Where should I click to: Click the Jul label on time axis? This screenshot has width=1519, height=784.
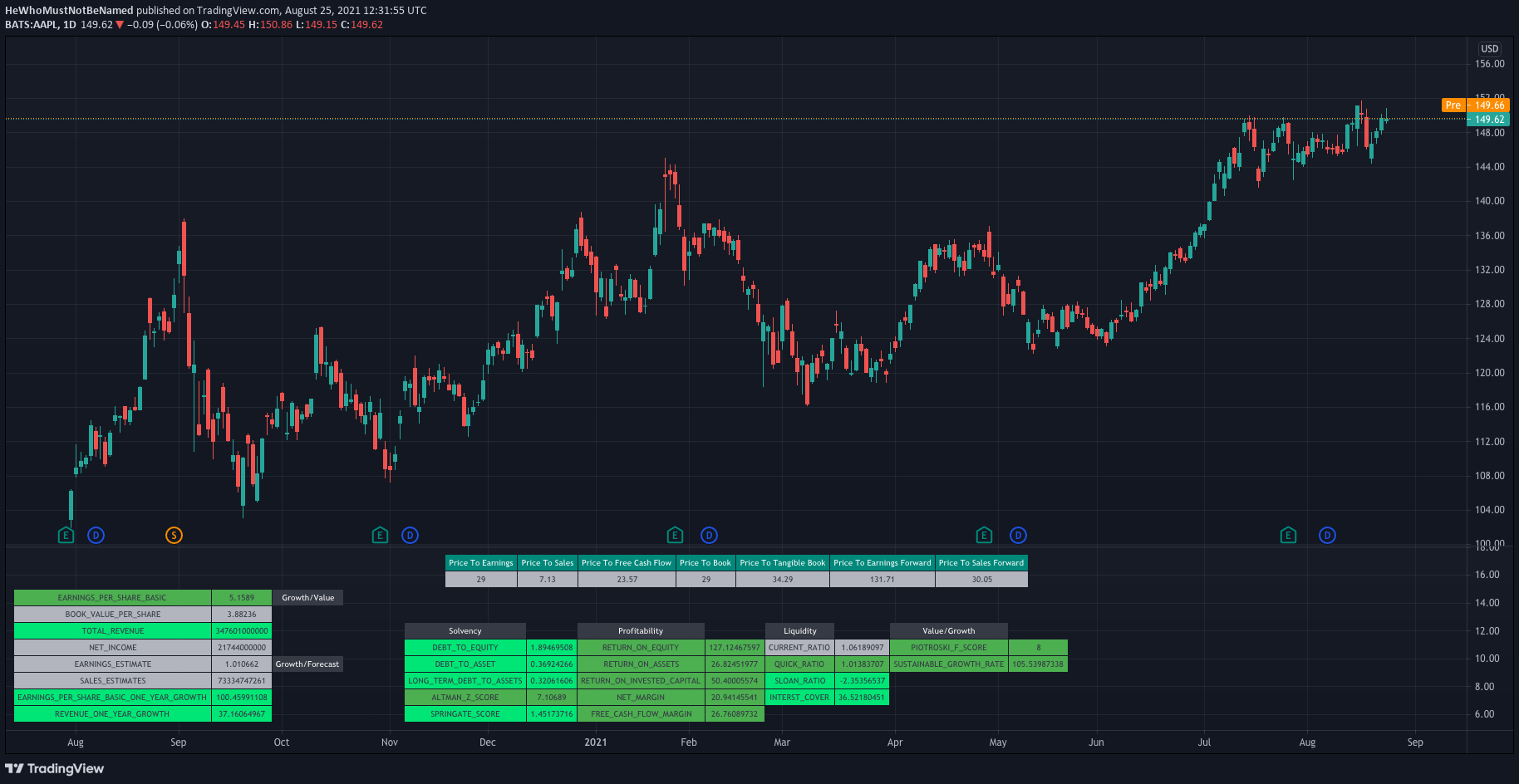[1204, 742]
